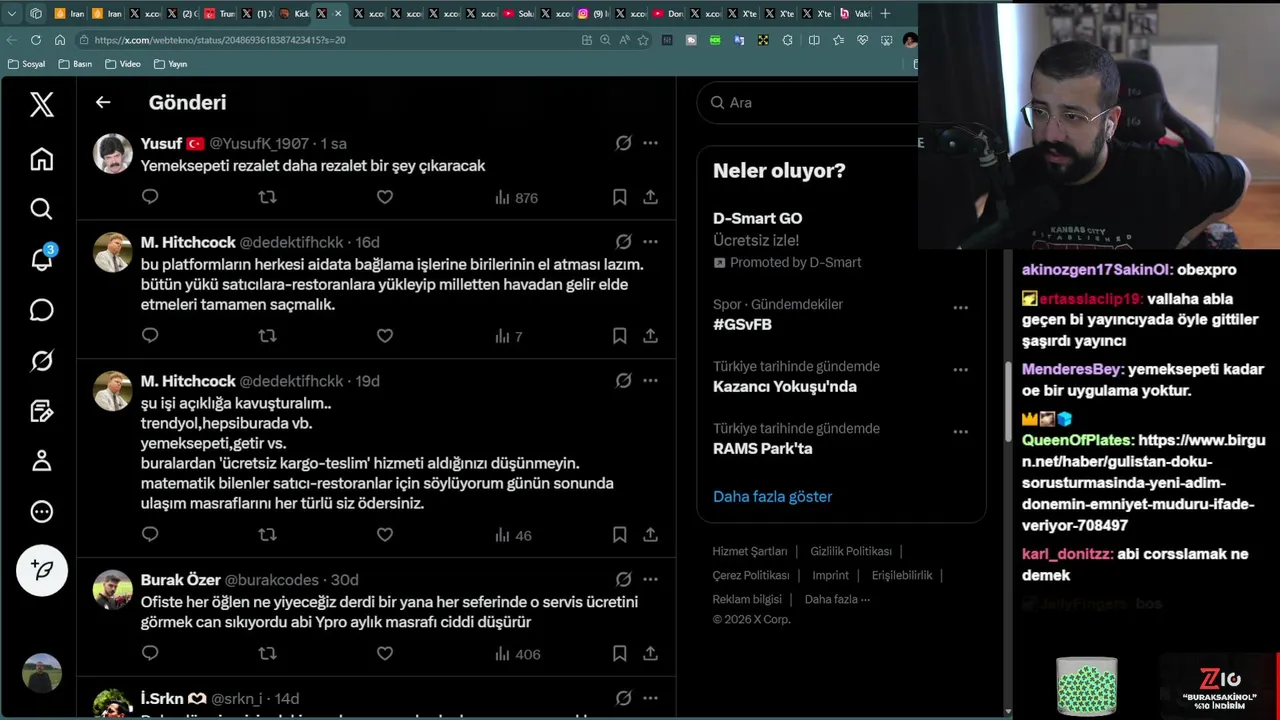Click Daha fazla göster link
This screenshot has width=1280, height=720.
coord(772,496)
